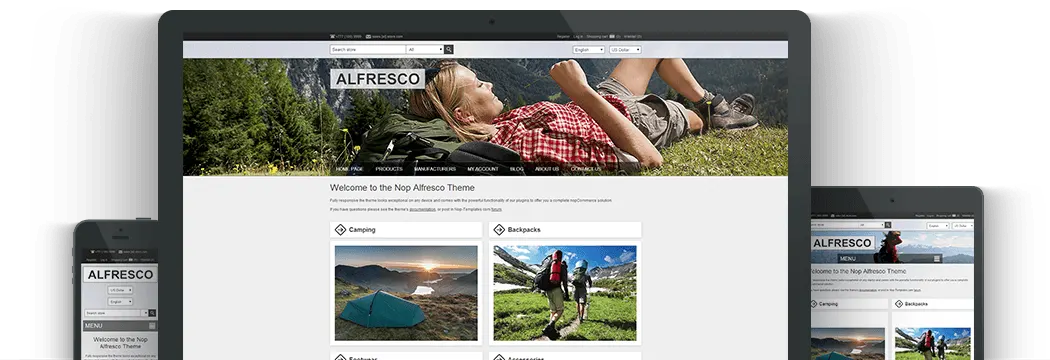Tap the search magnifier icon on the tablet
1050x360 pixels.
coord(888,225)
